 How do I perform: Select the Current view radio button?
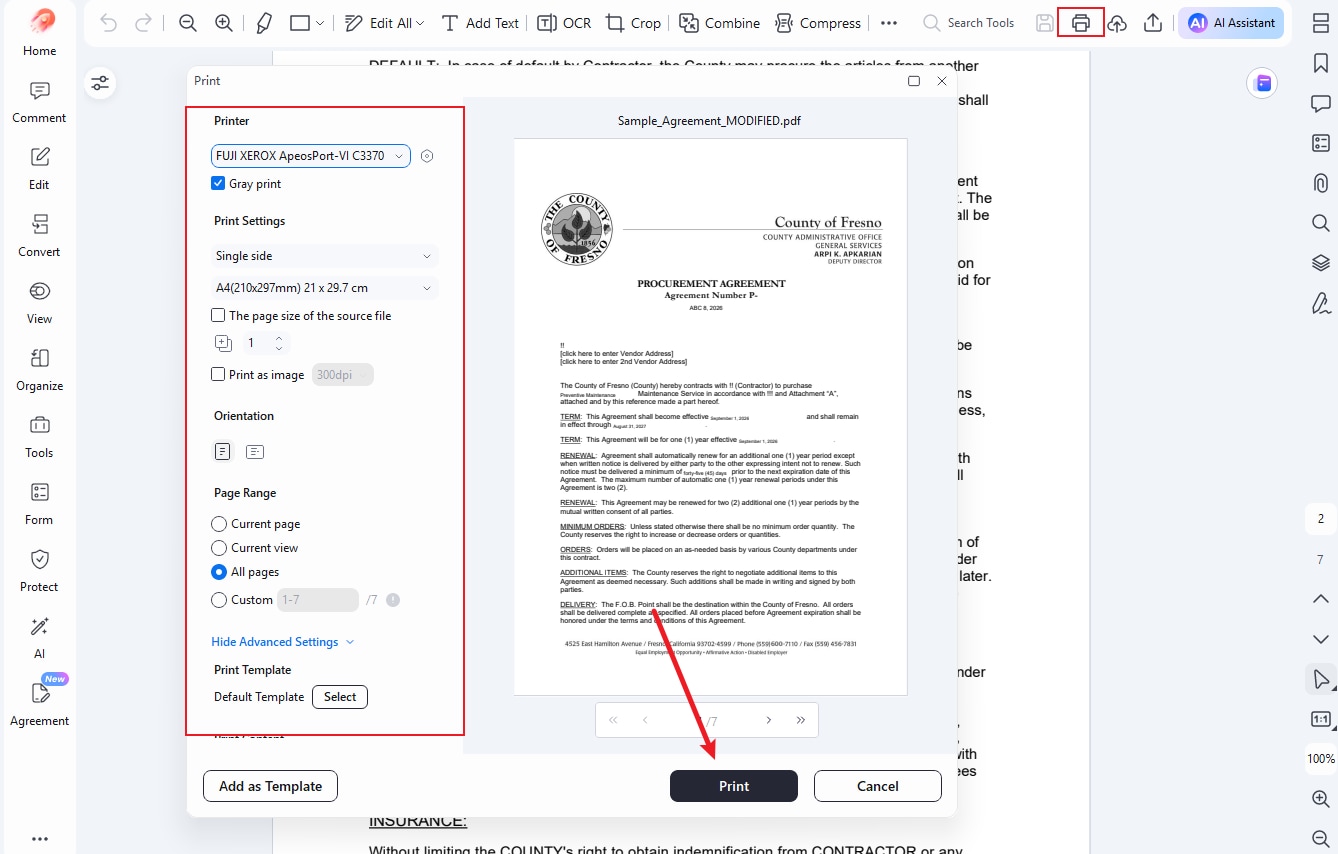219,548
